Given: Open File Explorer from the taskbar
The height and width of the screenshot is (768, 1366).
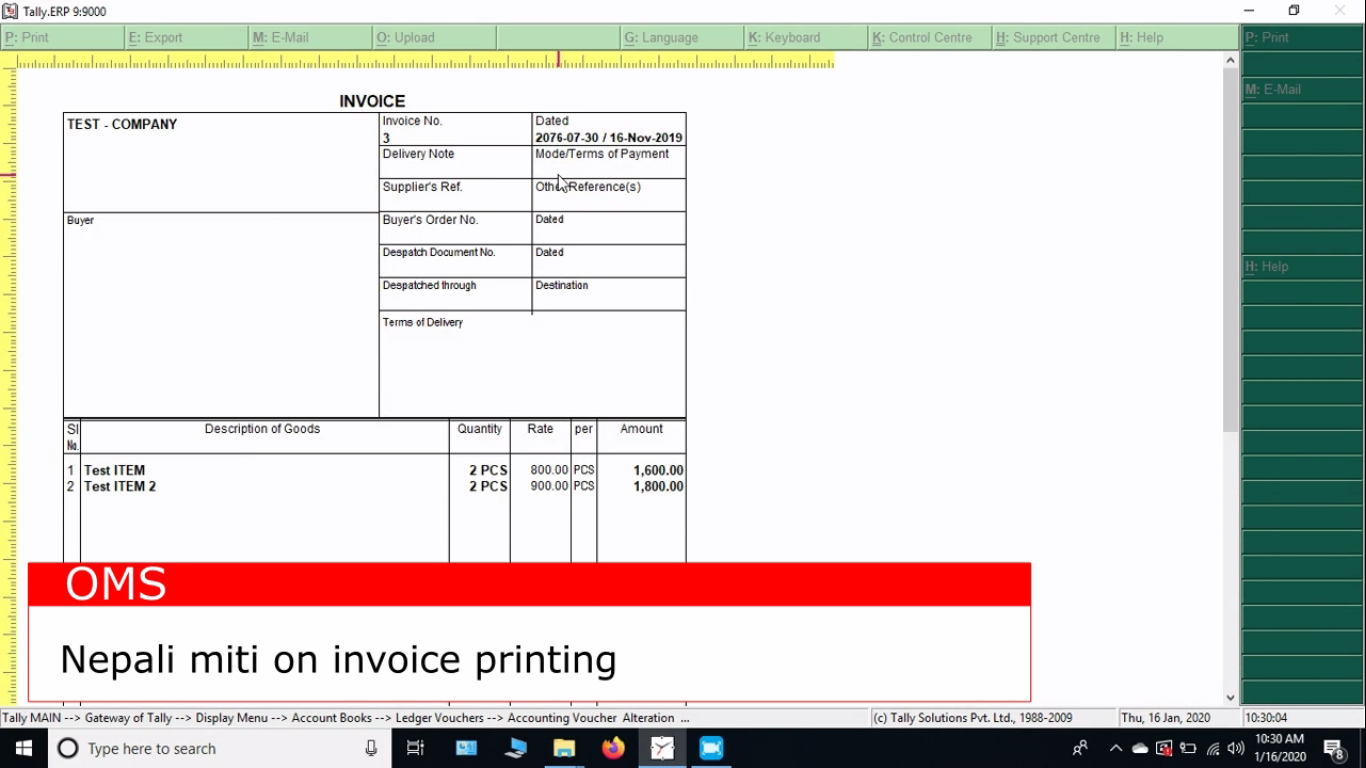Looking at the screenshot, I should click(563, 748).
